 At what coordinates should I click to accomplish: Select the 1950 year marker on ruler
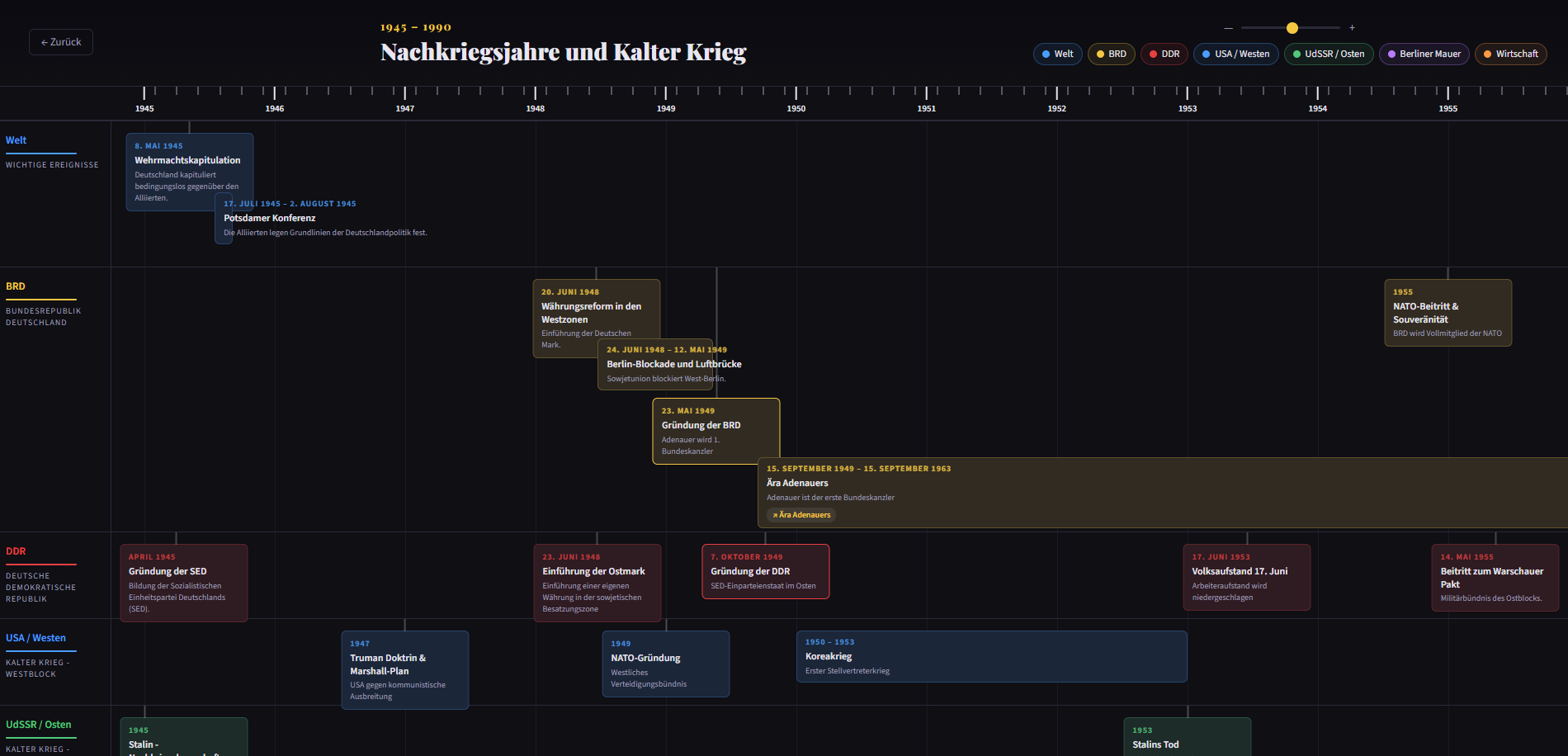(796, 108)
